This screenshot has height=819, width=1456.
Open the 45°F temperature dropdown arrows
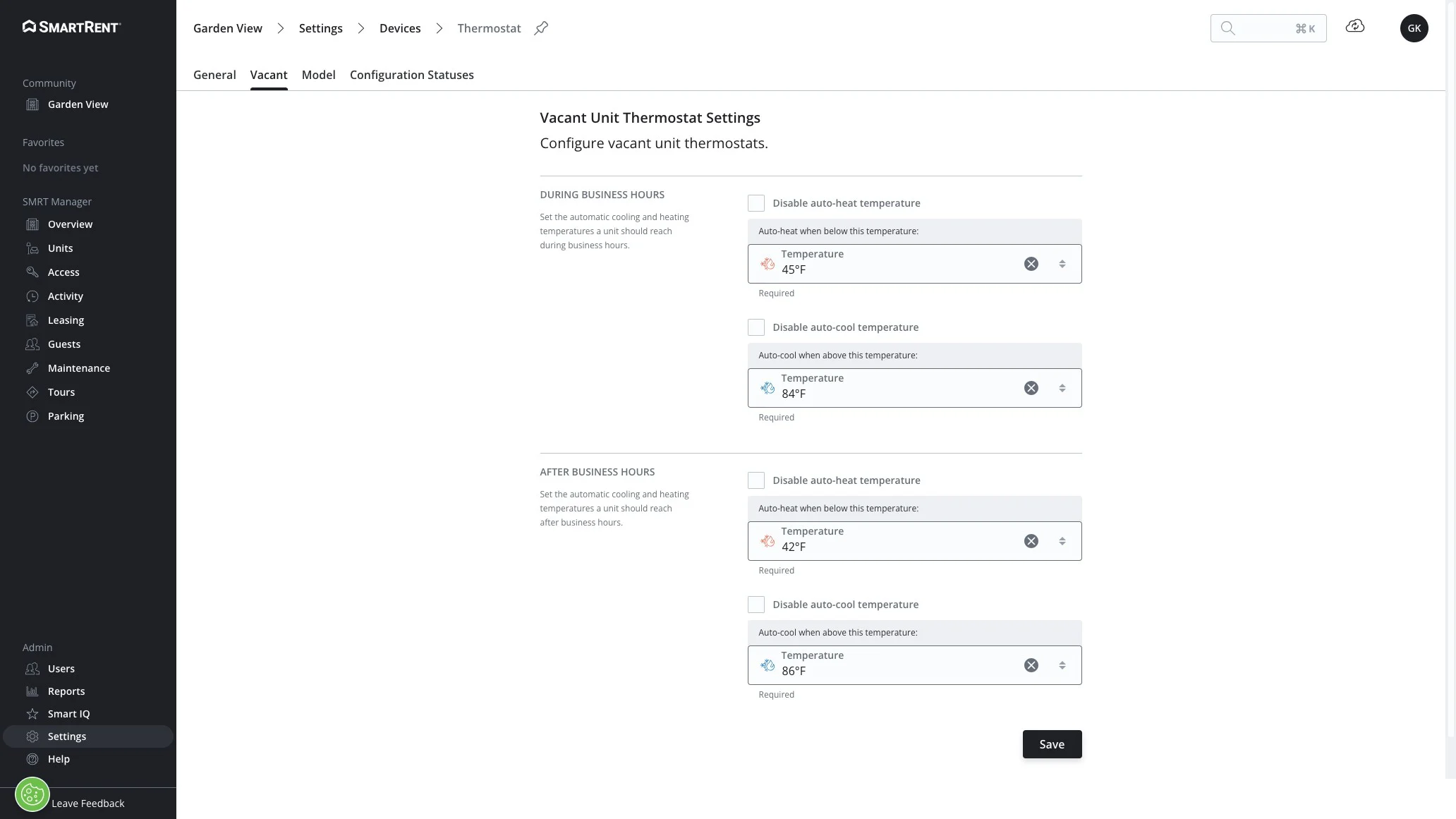point(1062,264)
